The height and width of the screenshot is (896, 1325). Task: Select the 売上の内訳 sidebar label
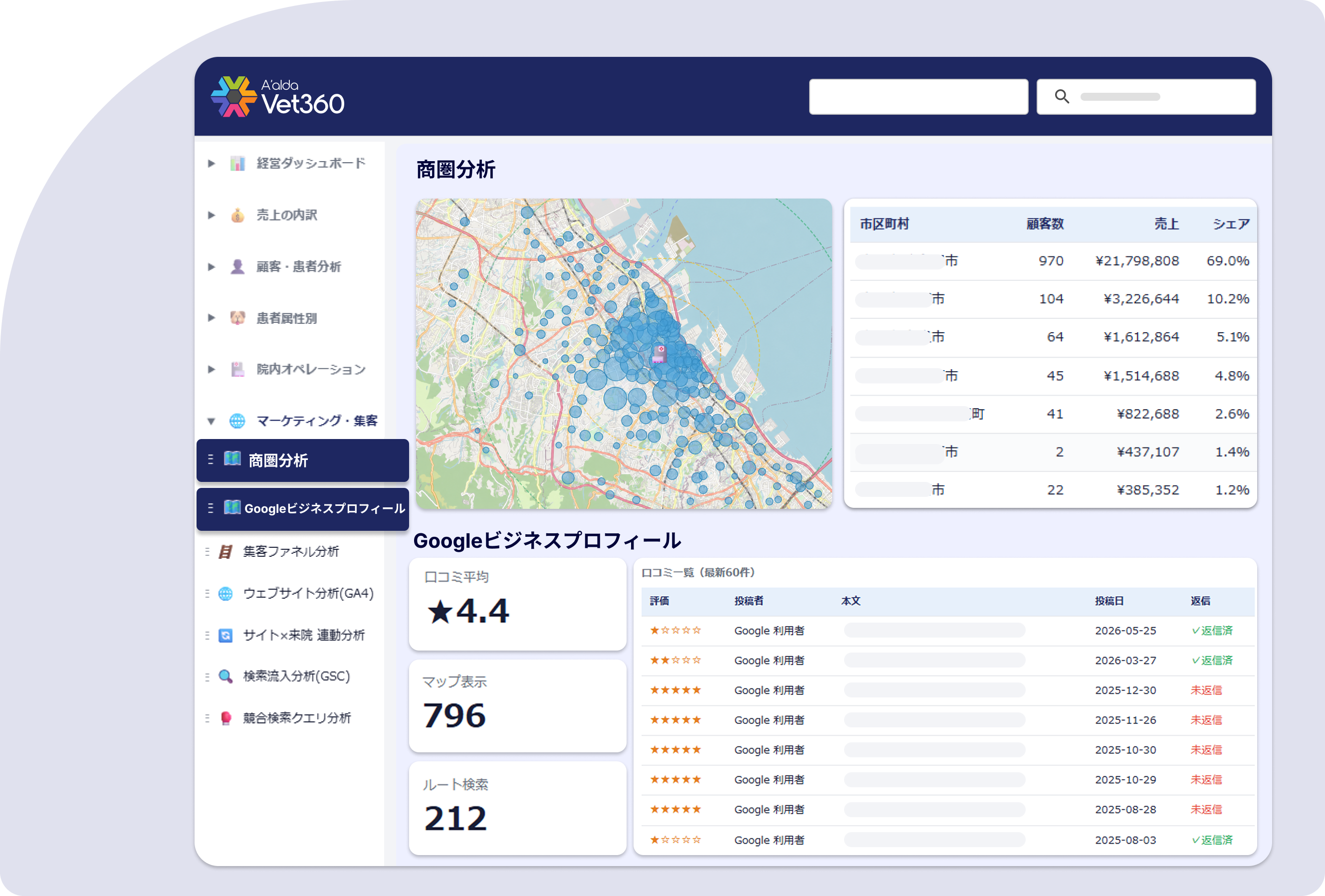pos(287,216)
